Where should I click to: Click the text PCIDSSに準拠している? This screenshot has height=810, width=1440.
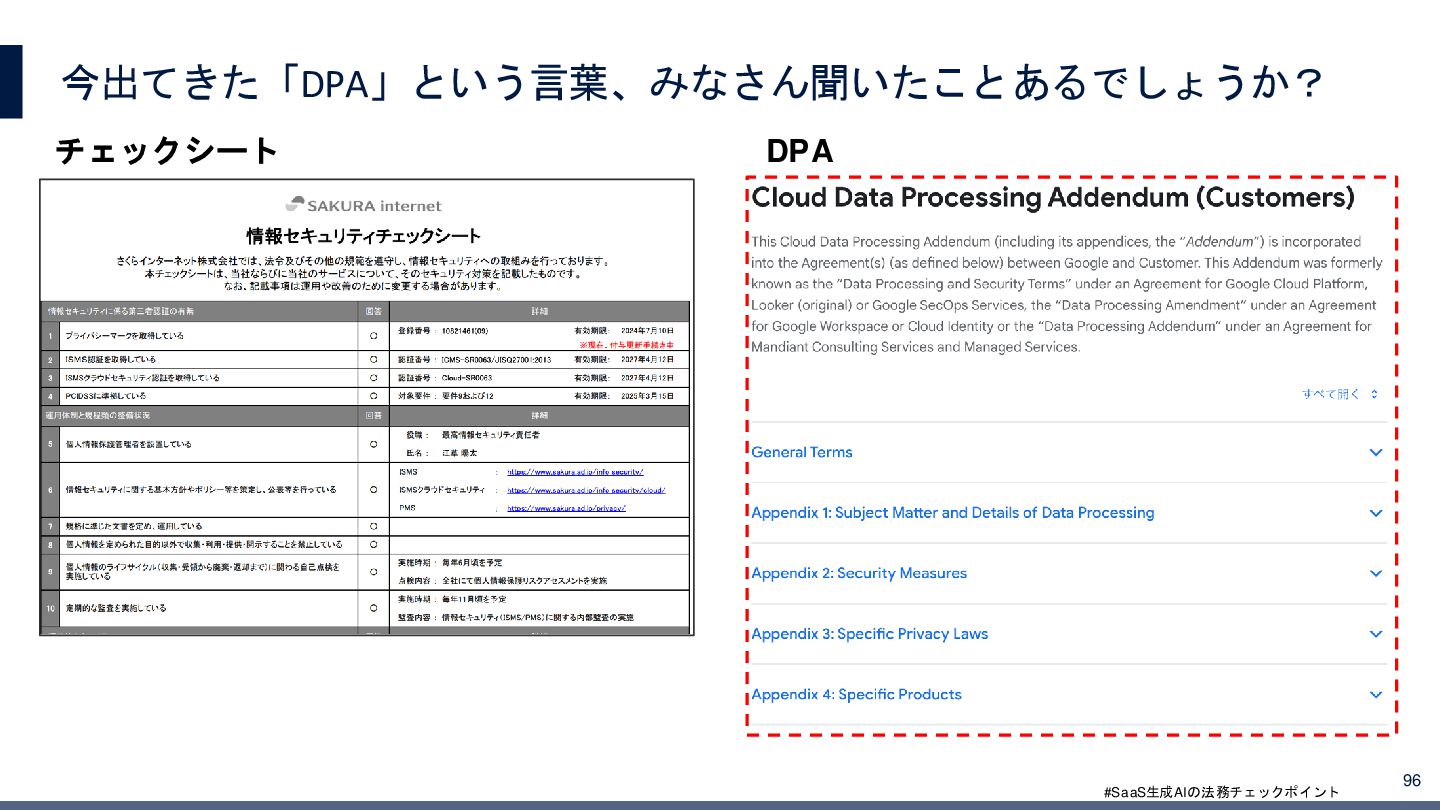coord(106,396)
